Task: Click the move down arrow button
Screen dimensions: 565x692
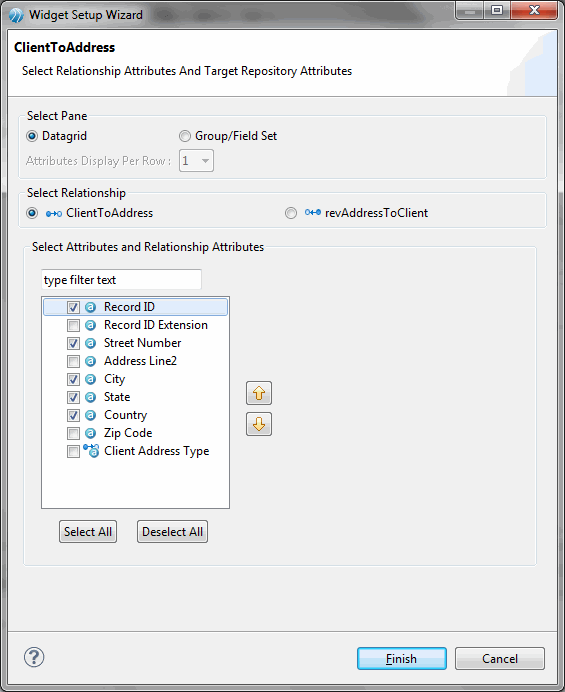Action: coord(259,424)
